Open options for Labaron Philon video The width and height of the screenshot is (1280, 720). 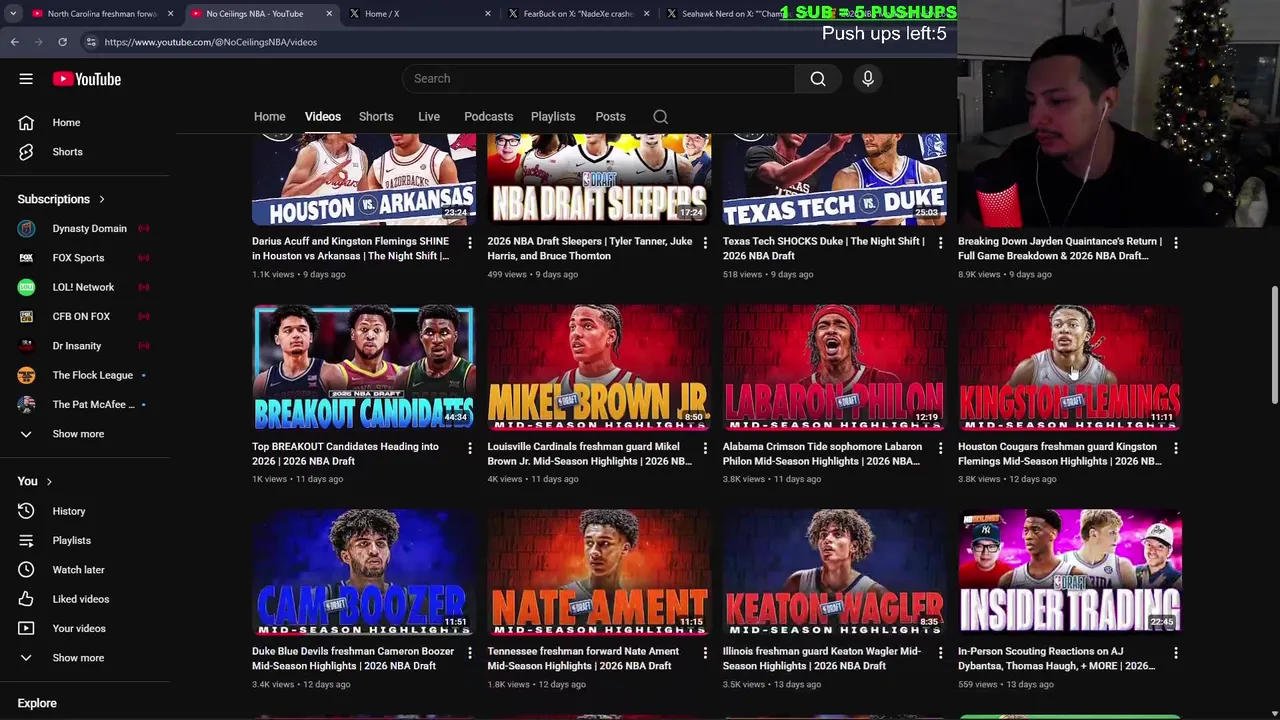pos(940,448)
